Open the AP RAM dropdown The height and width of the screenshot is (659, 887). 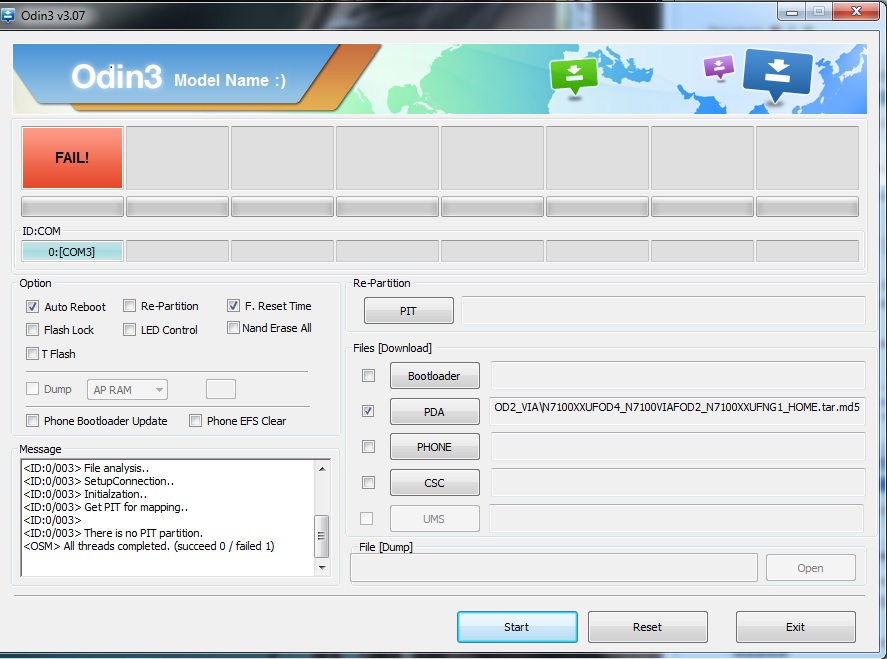tap(127, 390)
